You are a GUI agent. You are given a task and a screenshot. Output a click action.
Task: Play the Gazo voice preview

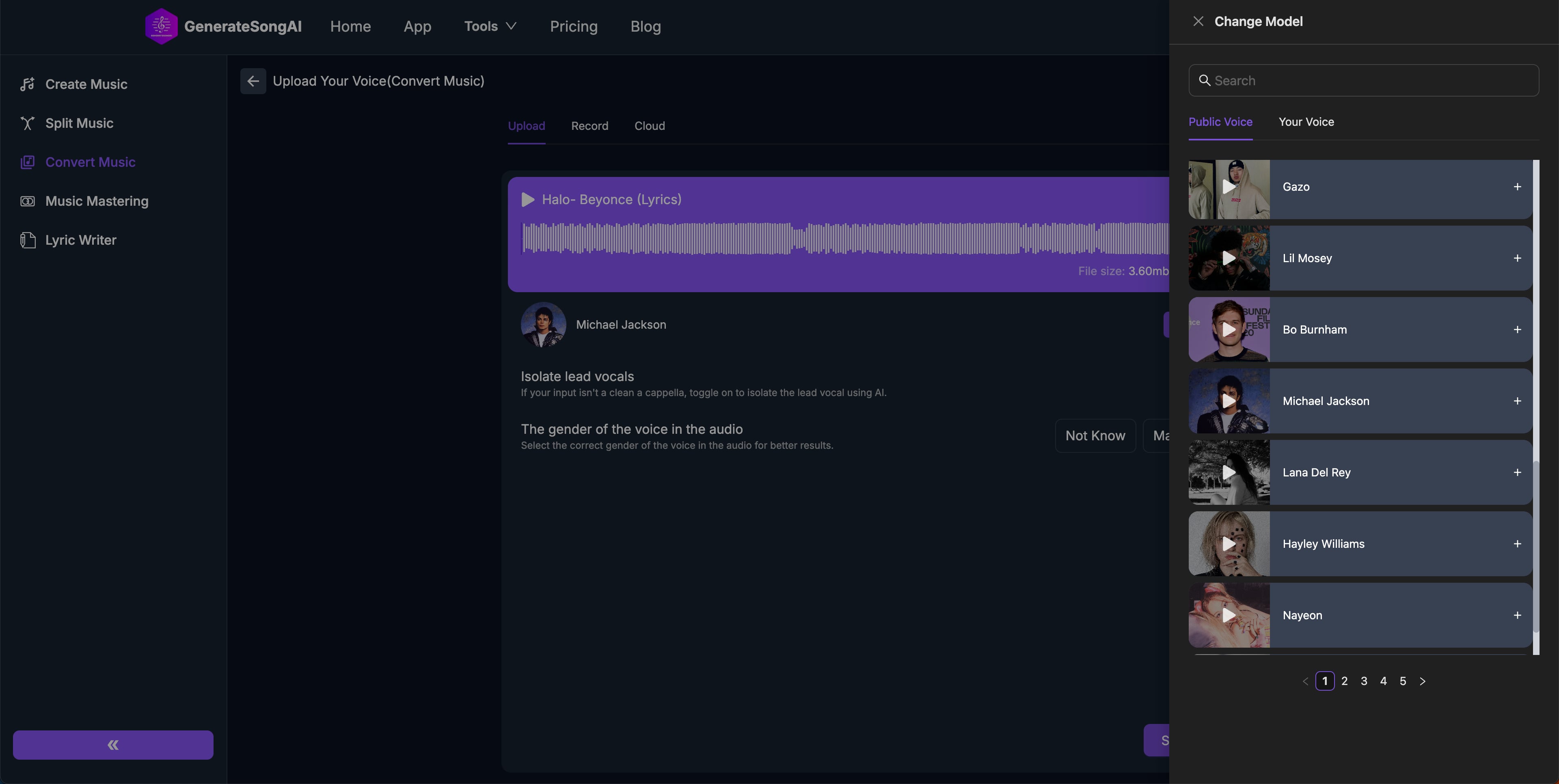point(1229,187)
